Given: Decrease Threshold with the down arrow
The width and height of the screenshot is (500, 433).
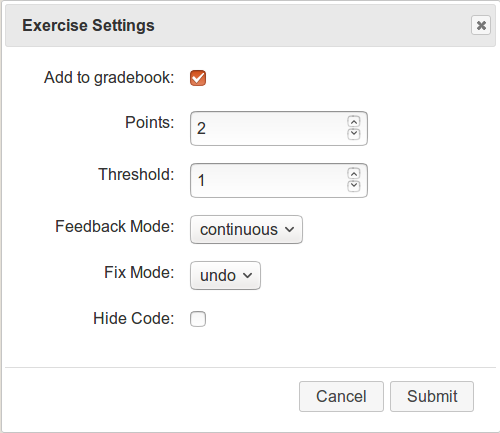Looking at the screenshot, I should (354, 186).
